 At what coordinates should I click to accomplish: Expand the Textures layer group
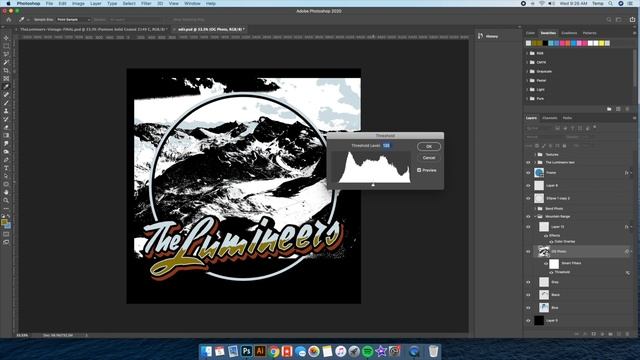[535, 155]
